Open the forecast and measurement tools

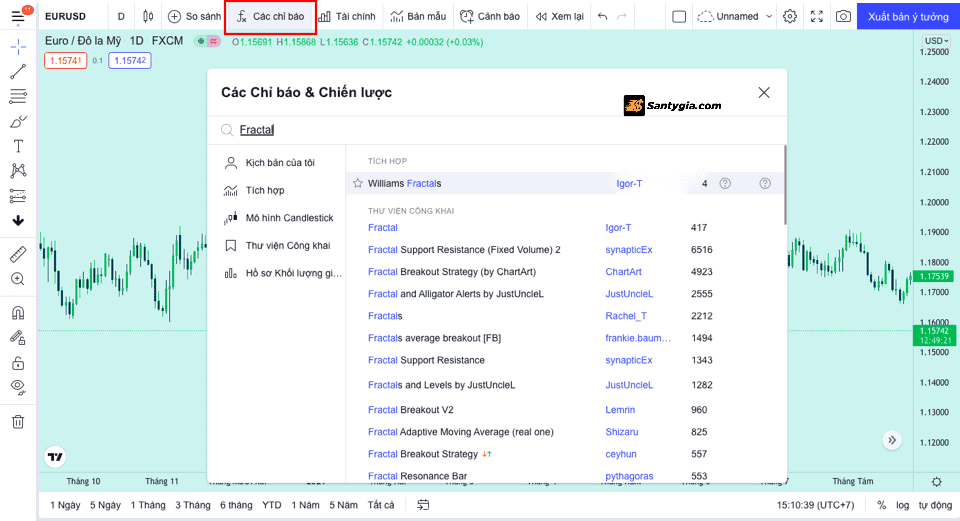(x=18, y=196)
